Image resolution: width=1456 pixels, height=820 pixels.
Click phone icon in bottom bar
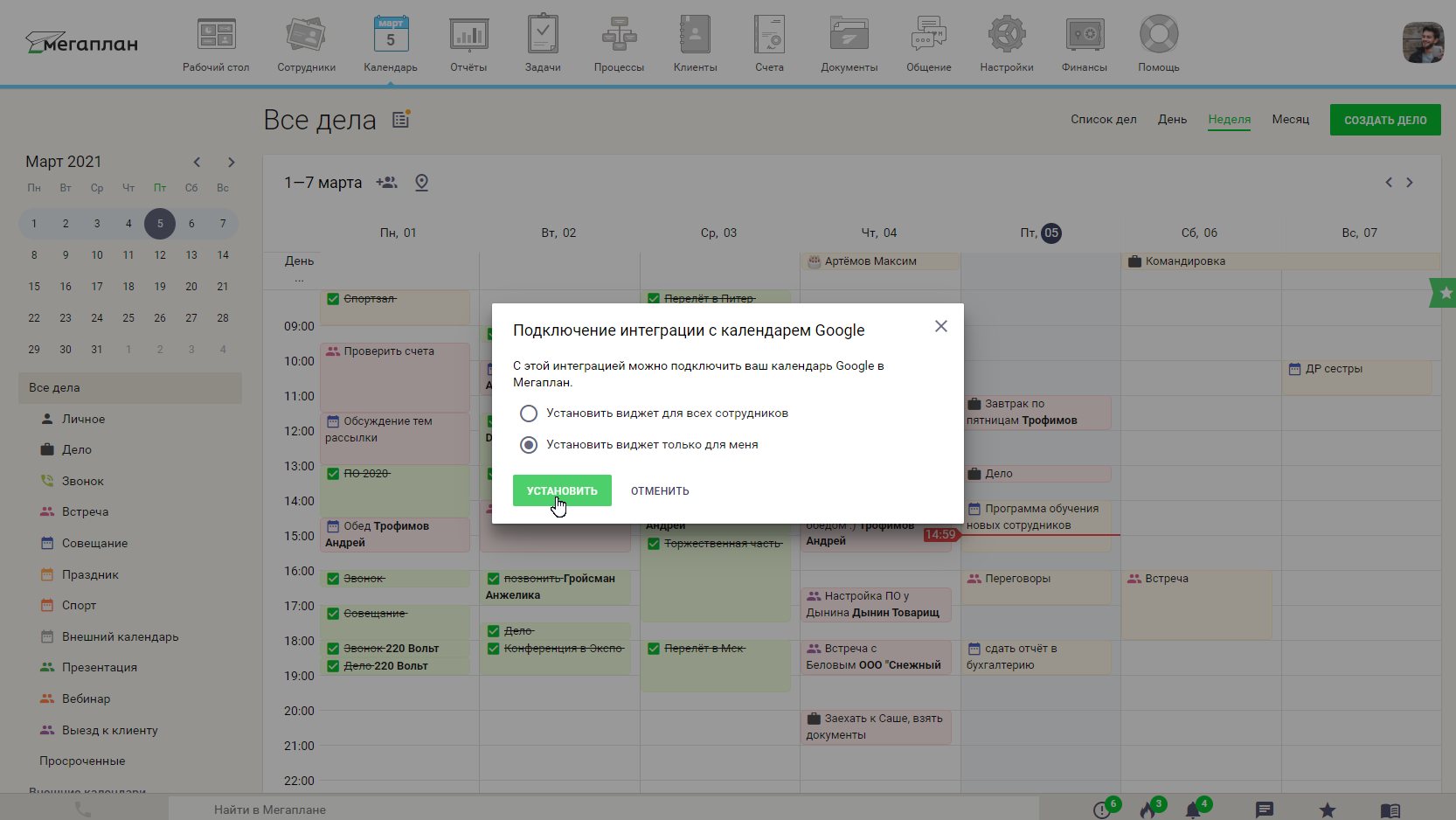point(83,810)
